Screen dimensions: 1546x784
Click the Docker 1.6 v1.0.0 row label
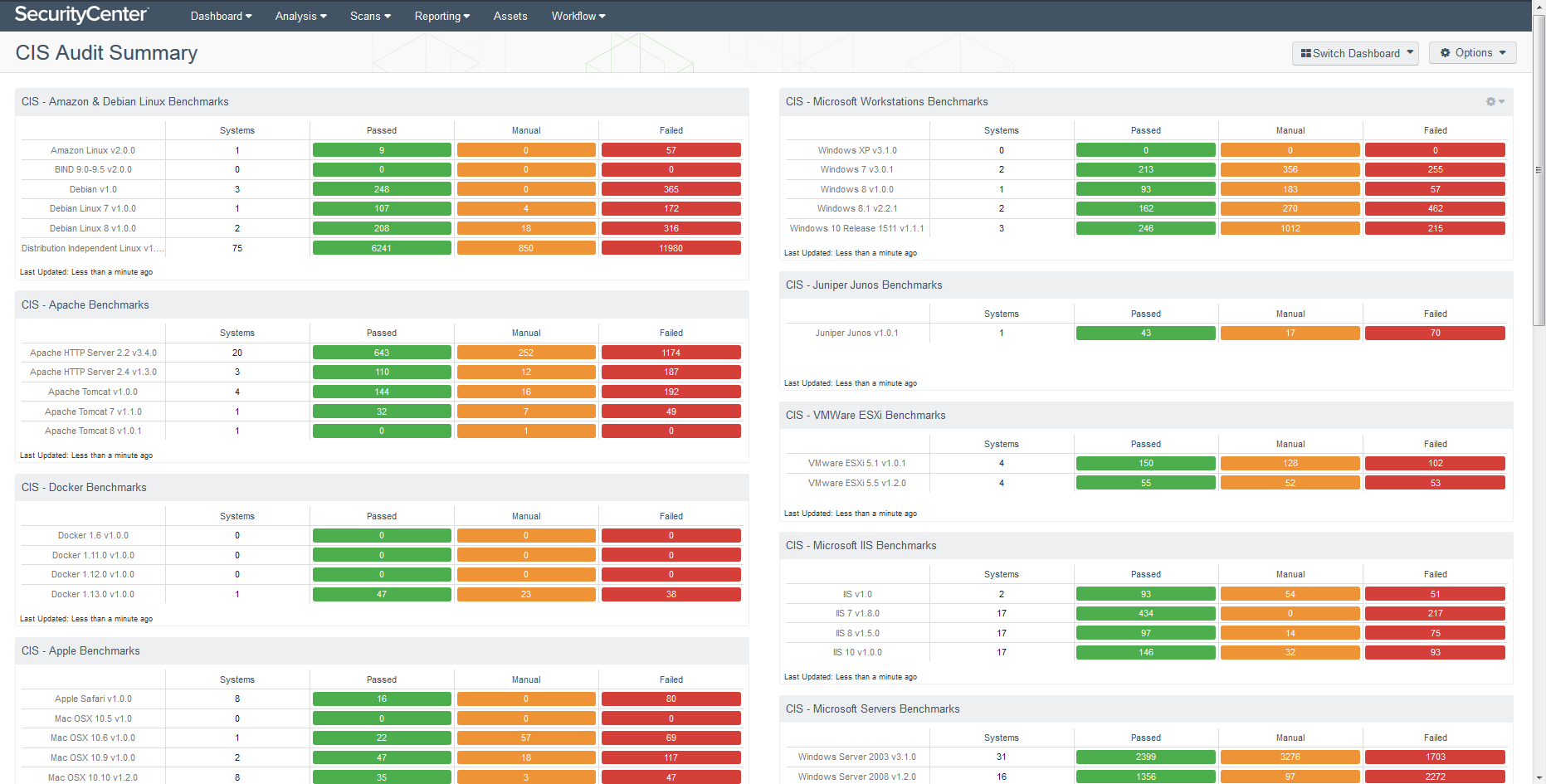(x=93, y=535)
